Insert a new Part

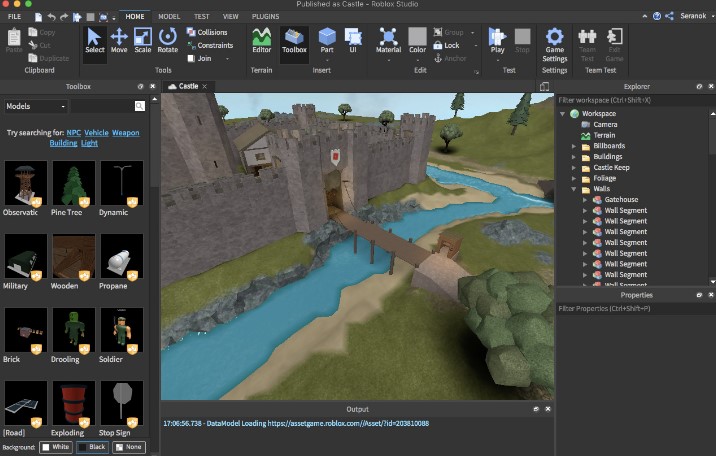coord(327,41)
